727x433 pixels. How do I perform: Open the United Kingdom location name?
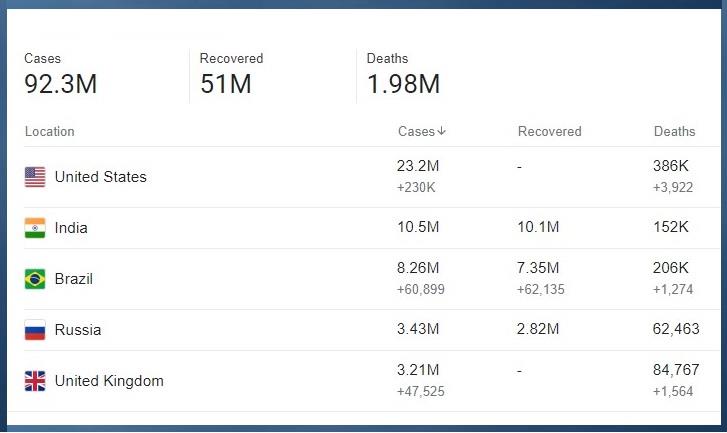click(x=109, y=381)
